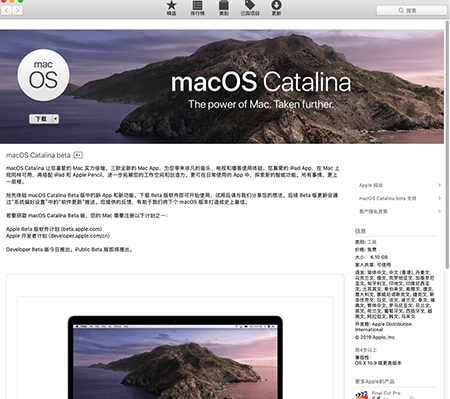Screen dimensions: 450x399
Task: Click the MacBook Catalina screenshot
Action: (x=175, y=357)
